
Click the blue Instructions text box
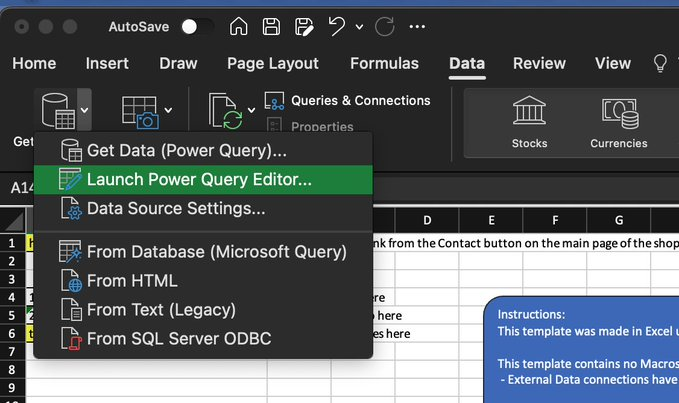tap(582, 350)
